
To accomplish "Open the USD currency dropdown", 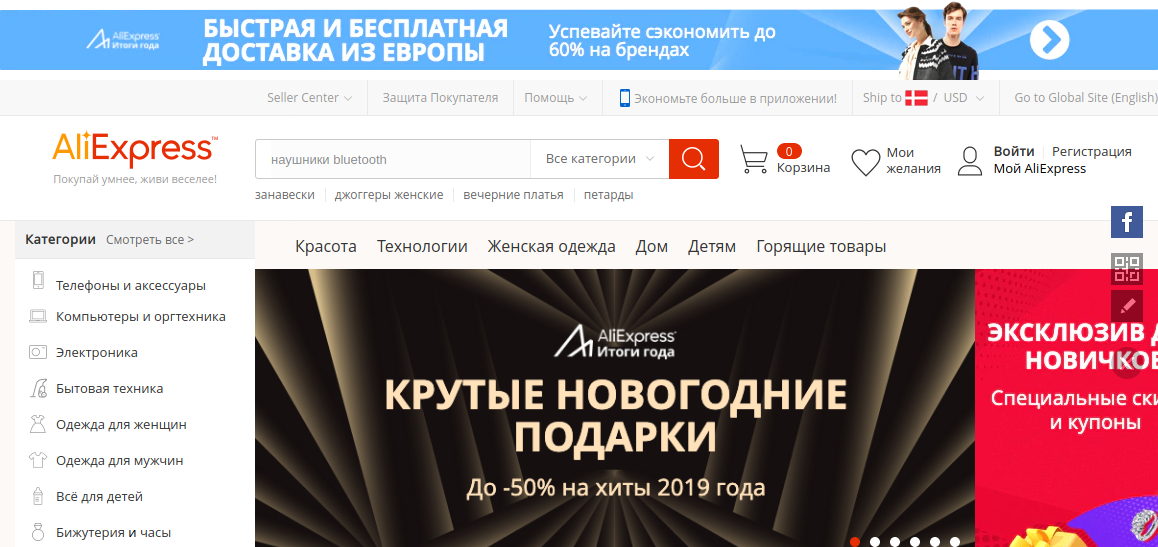I will 964,97.
